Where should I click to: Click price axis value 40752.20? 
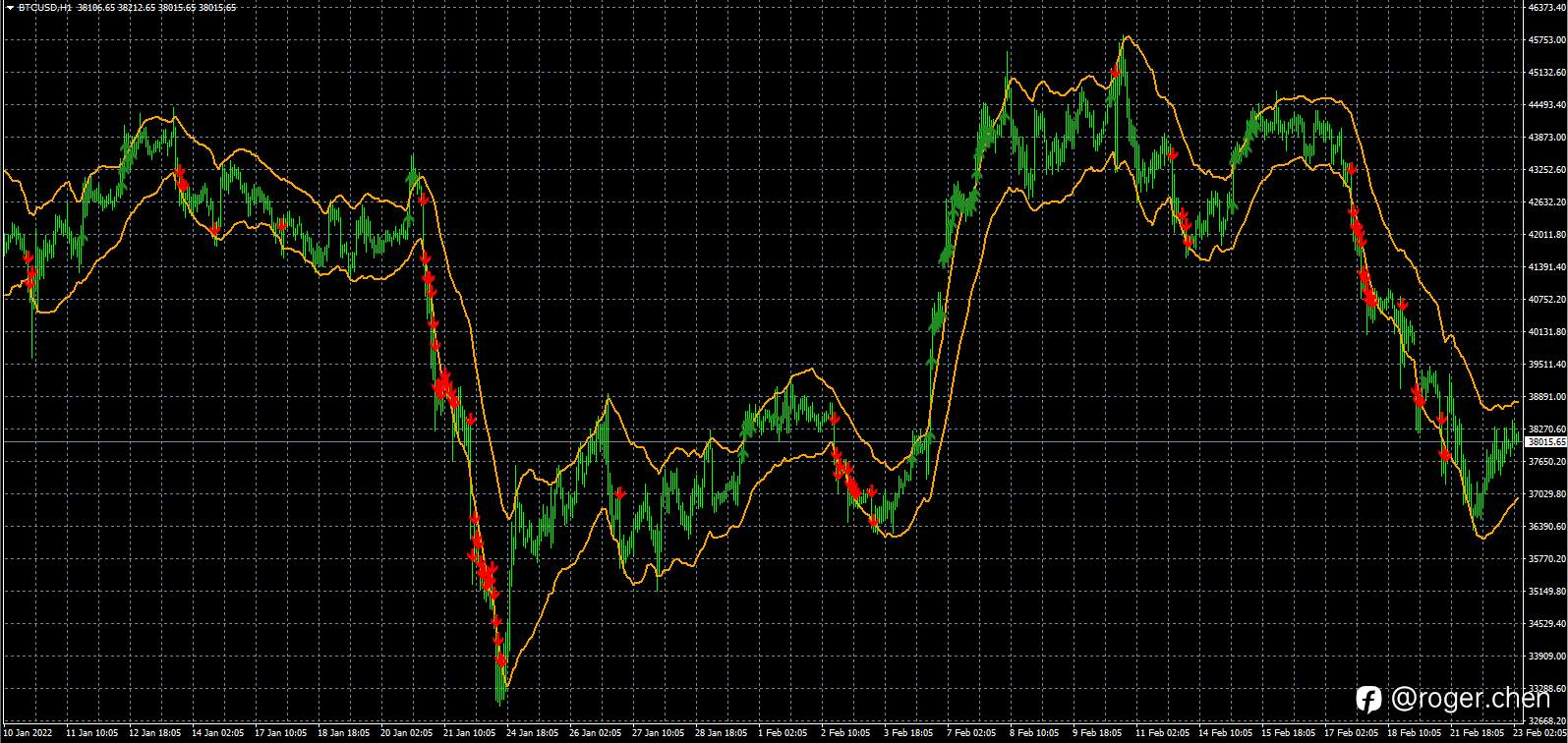click(1546, 299)
